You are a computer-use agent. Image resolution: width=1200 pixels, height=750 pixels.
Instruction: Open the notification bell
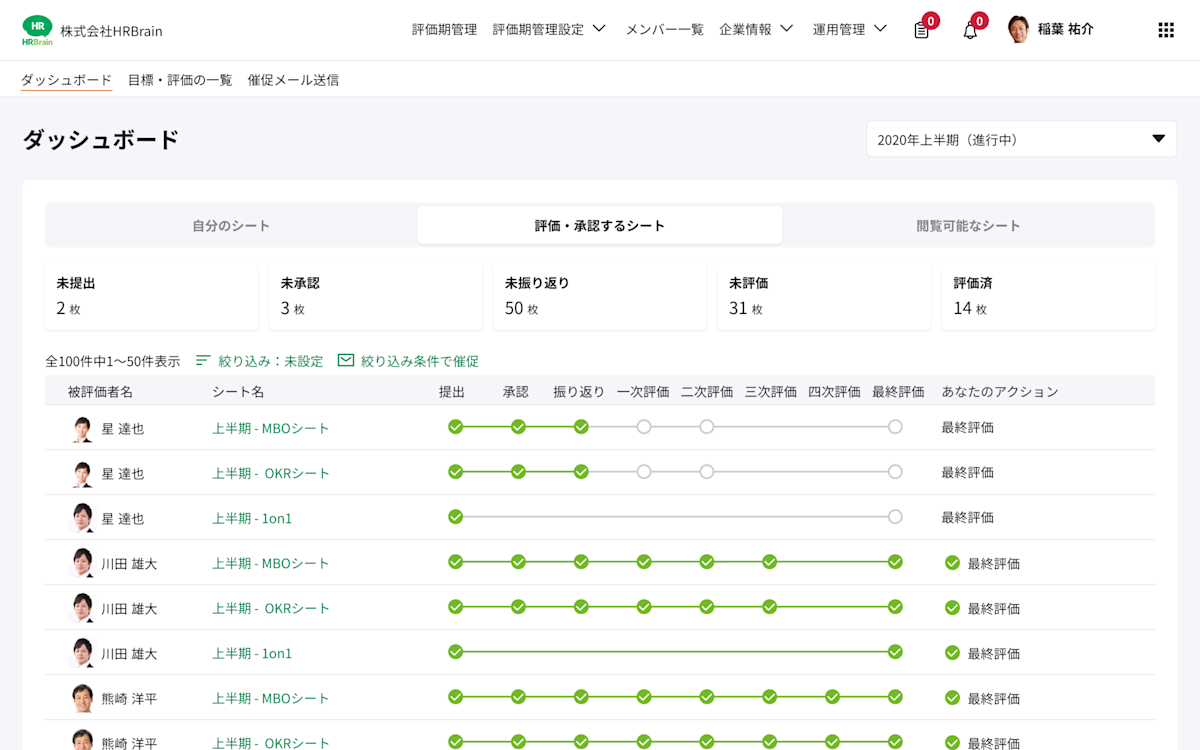pyautogui.click(x=970, y=30)
